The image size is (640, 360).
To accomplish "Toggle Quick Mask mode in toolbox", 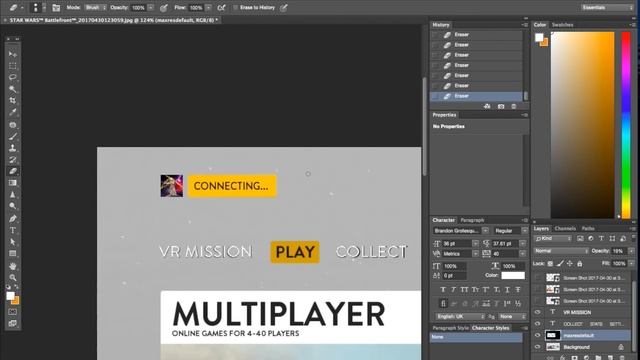I will pyautogui.click(x=13, y=312).
